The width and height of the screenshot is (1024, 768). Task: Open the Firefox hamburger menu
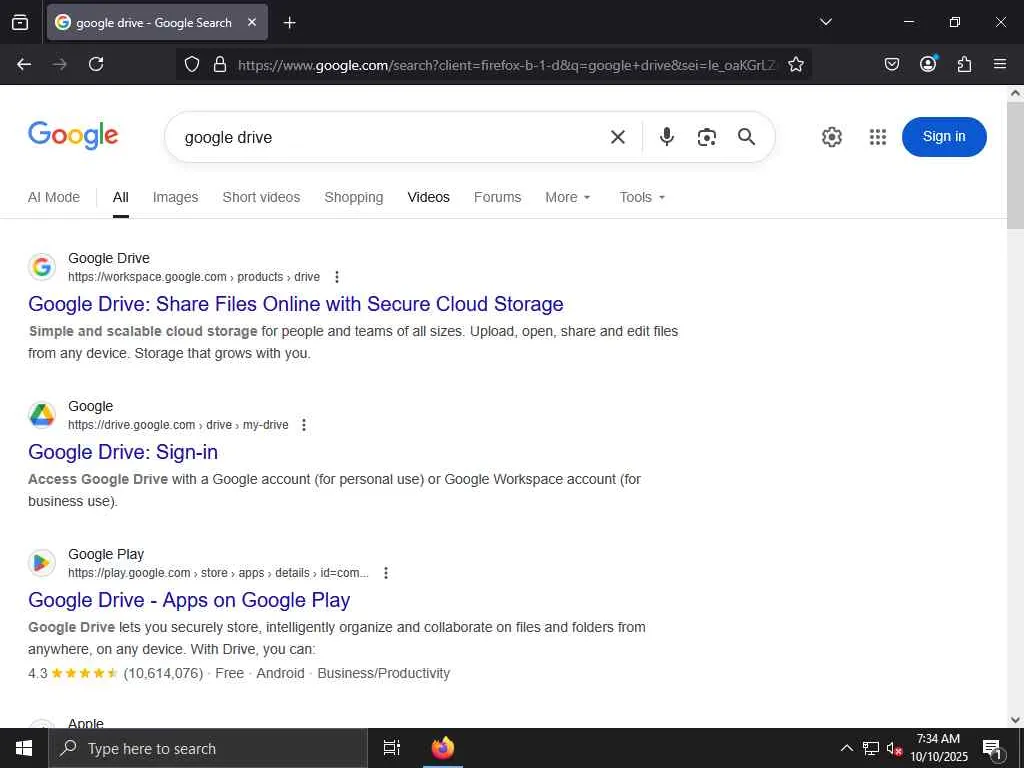(1000, 64)
